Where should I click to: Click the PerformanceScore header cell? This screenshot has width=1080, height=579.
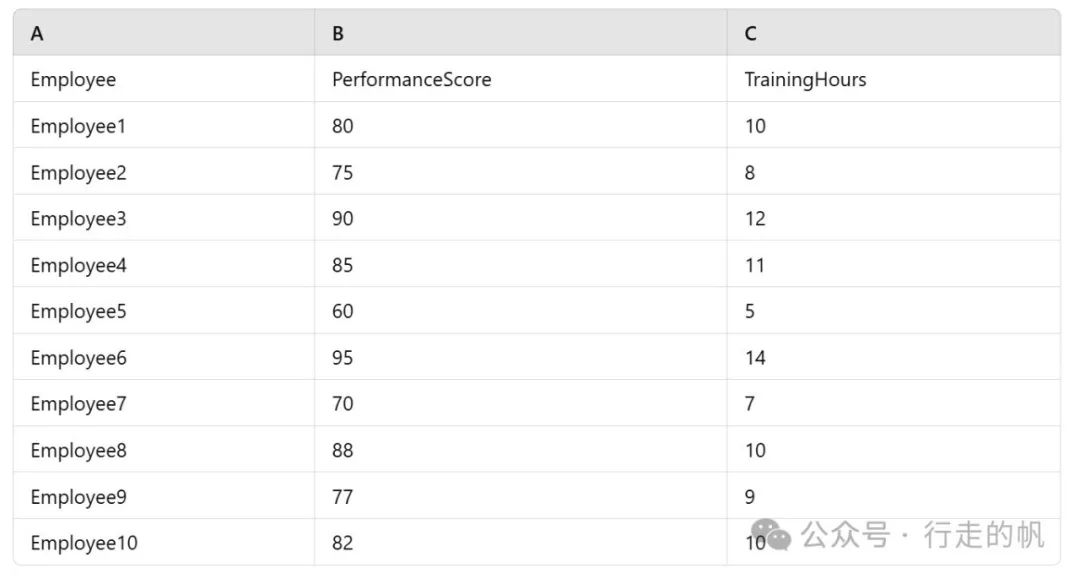pyautogui.click(x=521, y=79)
